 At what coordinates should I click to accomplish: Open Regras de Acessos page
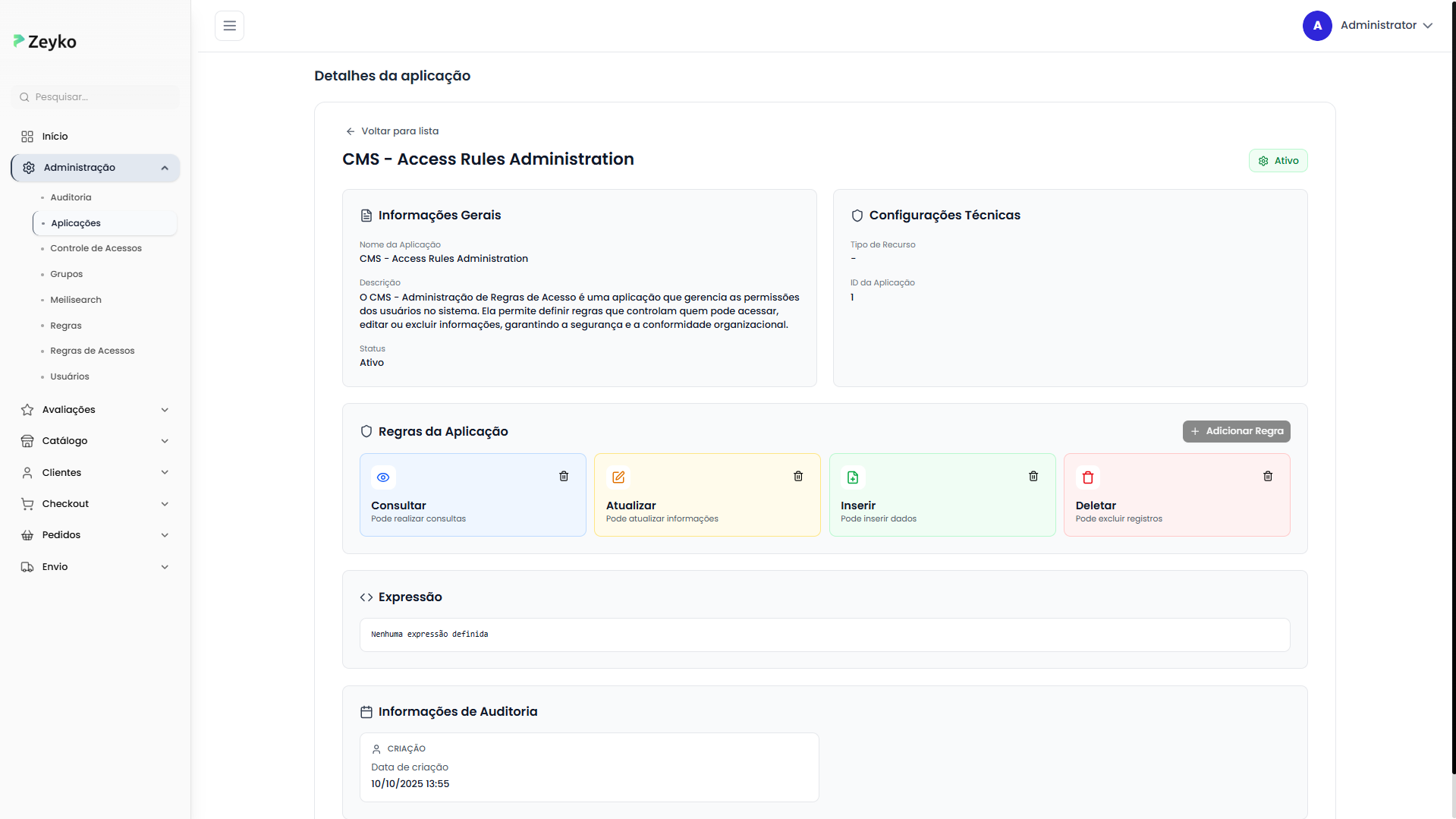pos(92,351)
